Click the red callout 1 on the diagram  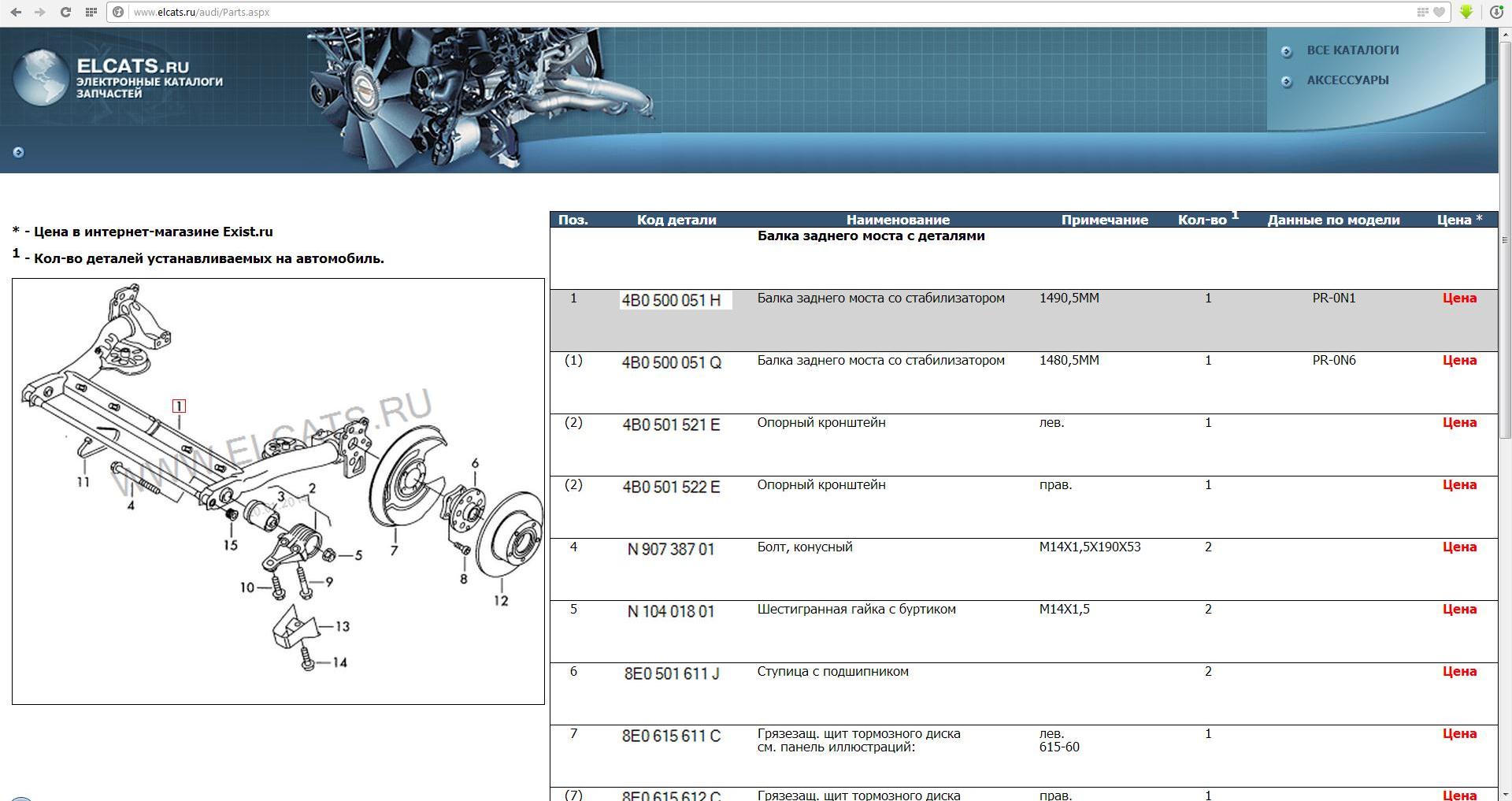(179, 406)
